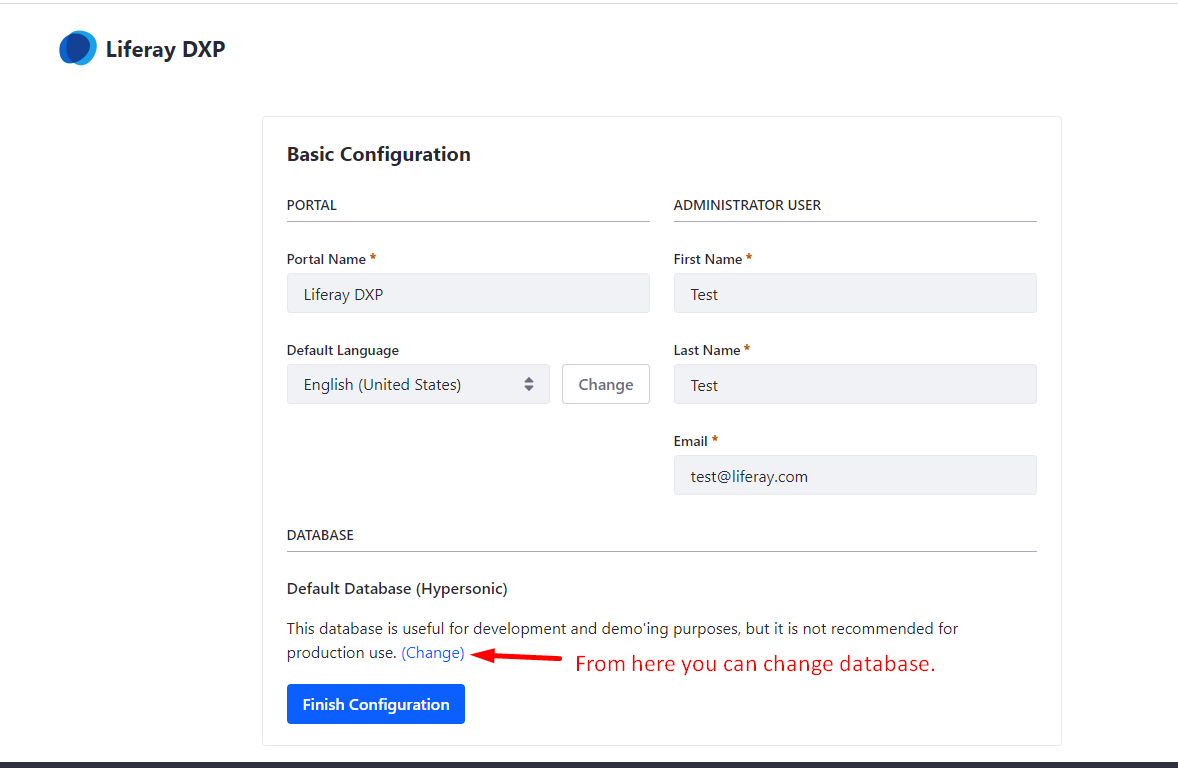Click the Email field label
The width and height of the screenshot is (1178, 768).
[x=691, y=441]
